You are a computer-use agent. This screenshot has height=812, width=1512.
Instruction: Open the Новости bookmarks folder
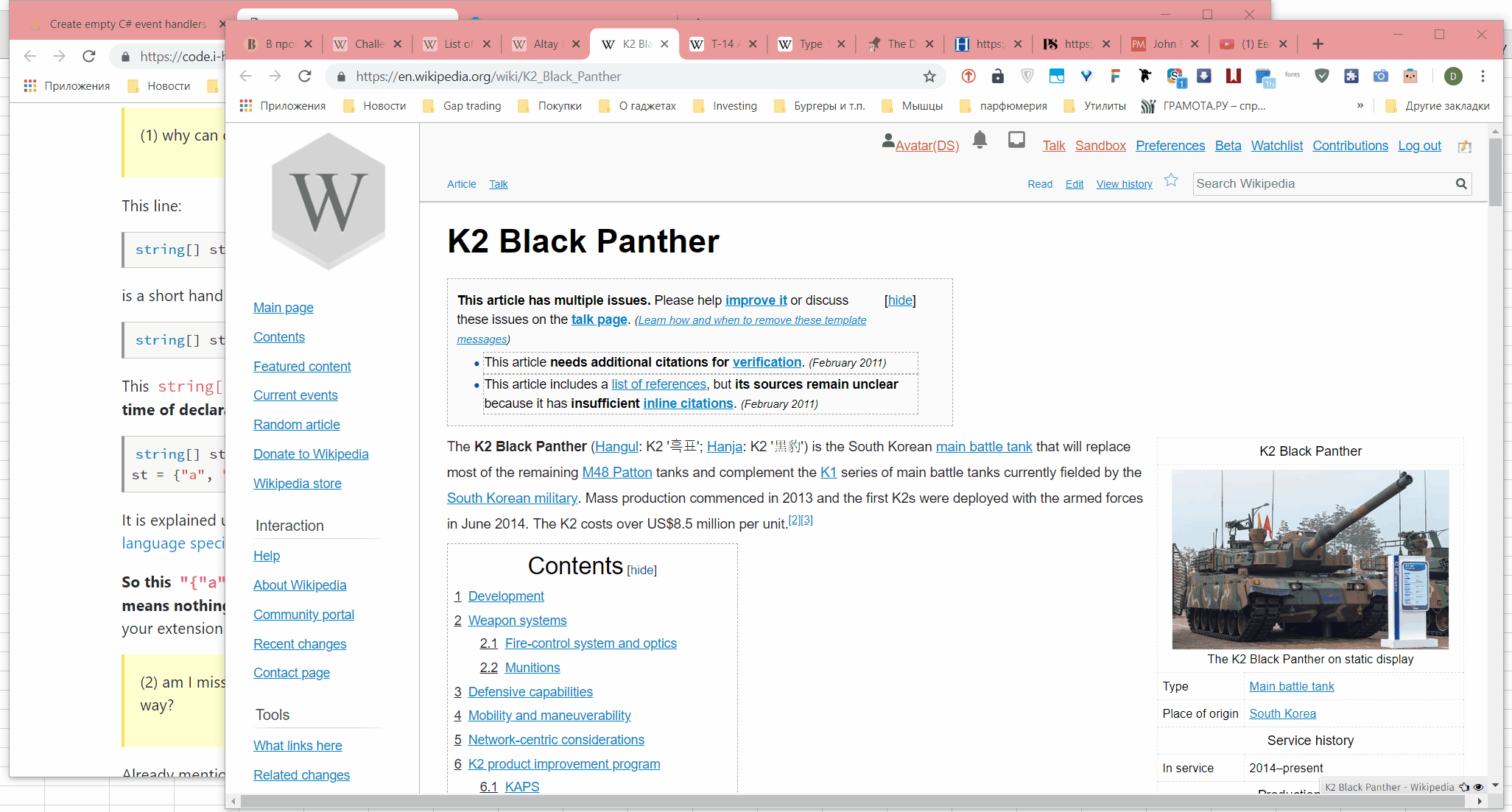click(x=376, y=106)
